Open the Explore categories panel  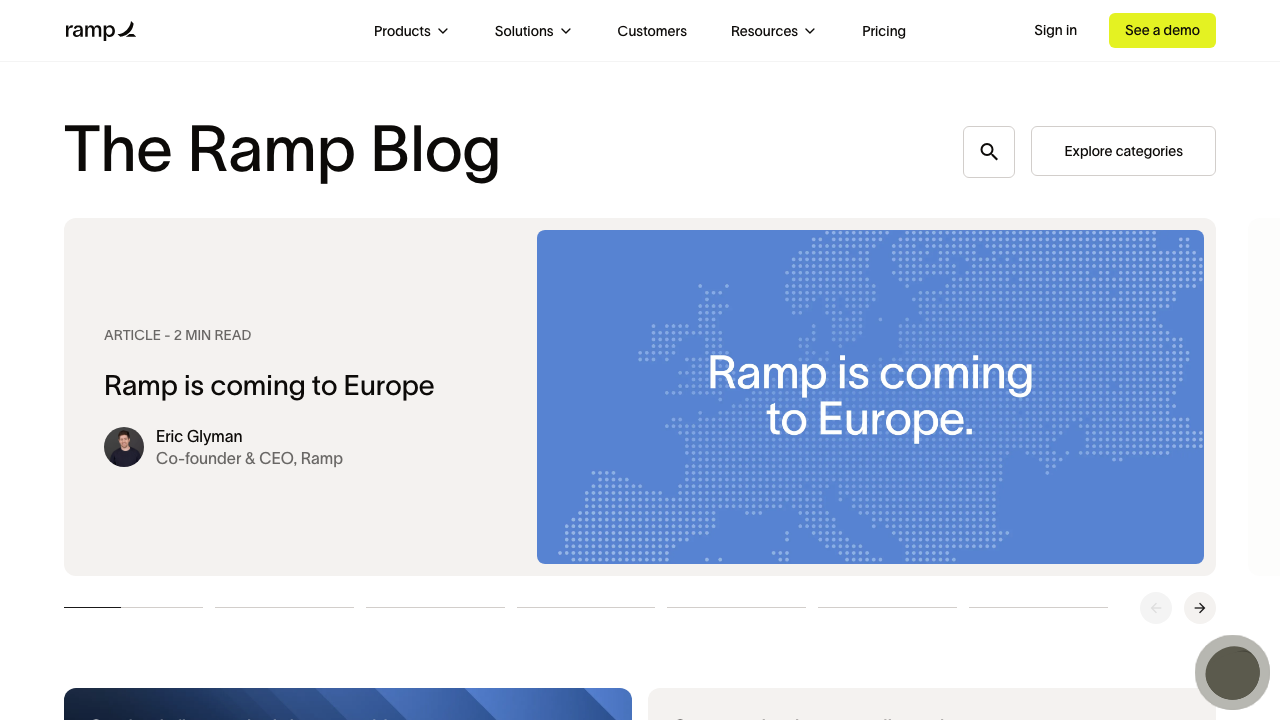(1123, 151)
